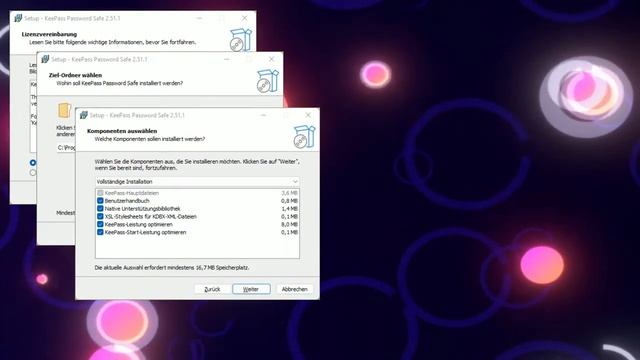Open the Vollständige Installation dropdown

(x=198, y=182)
